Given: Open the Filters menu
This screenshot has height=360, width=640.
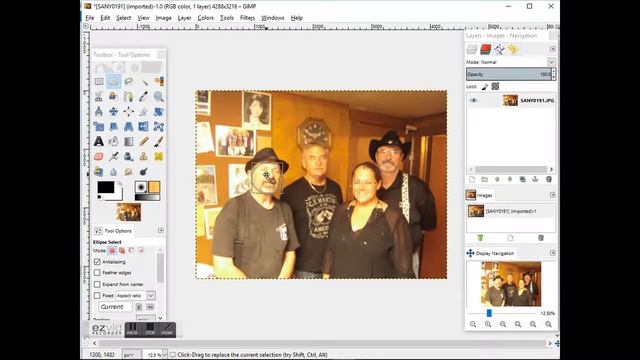Looking at the screenshot, I should click(247, 18).
